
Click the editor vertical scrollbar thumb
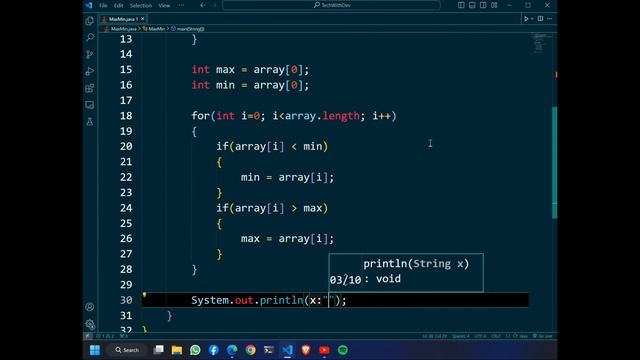coord(554,162)
